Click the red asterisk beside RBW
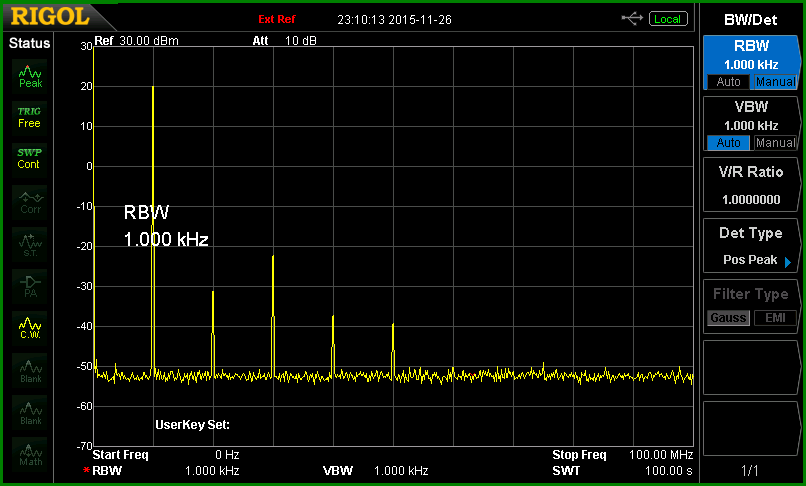The height and width of the screenshot is (486, 806). tap(86, 471)
